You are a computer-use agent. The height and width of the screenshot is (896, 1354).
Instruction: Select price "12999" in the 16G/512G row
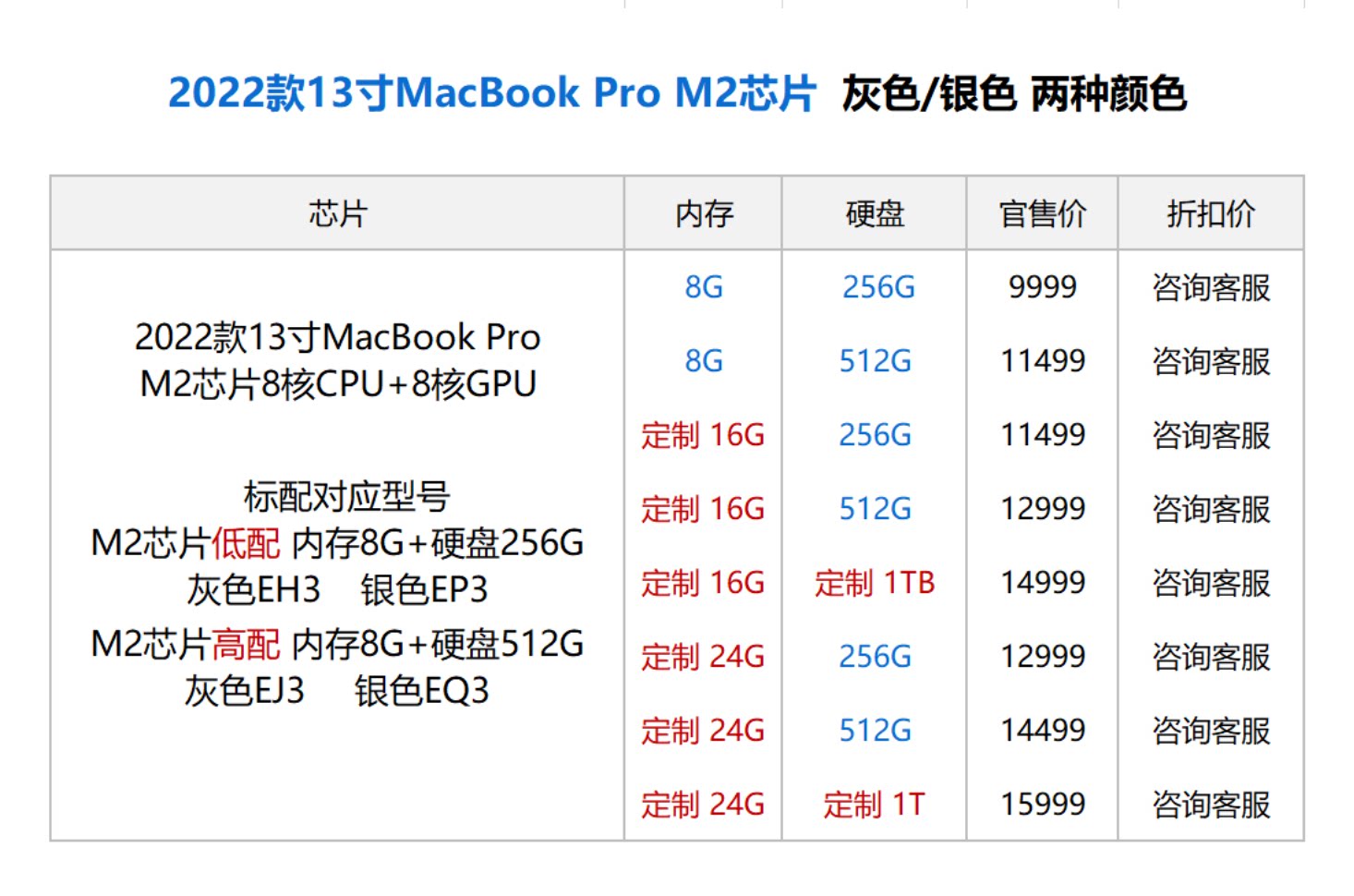pyautogui.click(x=1043, y=509)
